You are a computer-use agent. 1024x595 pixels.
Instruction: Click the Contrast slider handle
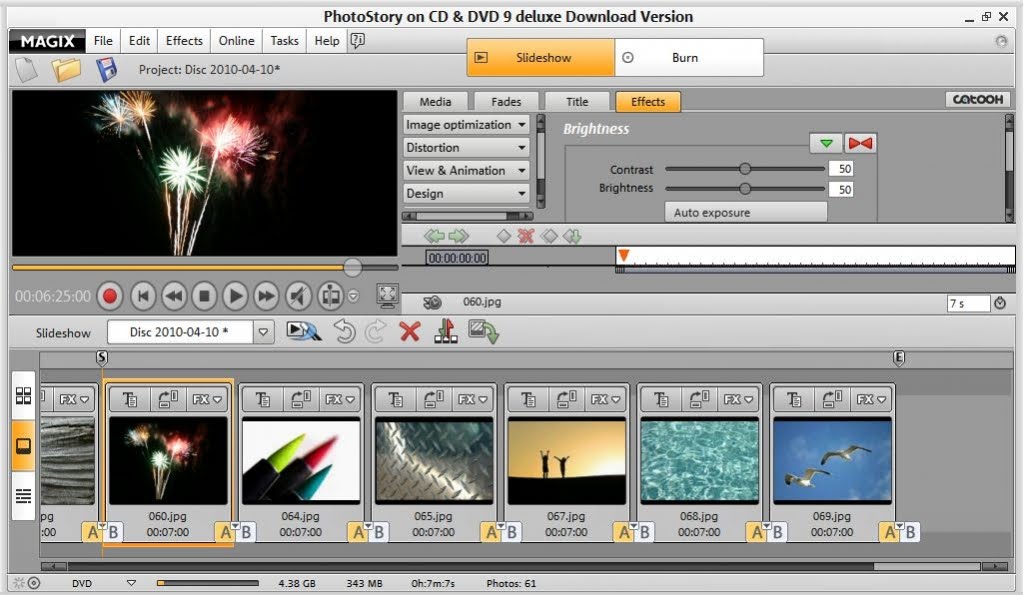745,169
